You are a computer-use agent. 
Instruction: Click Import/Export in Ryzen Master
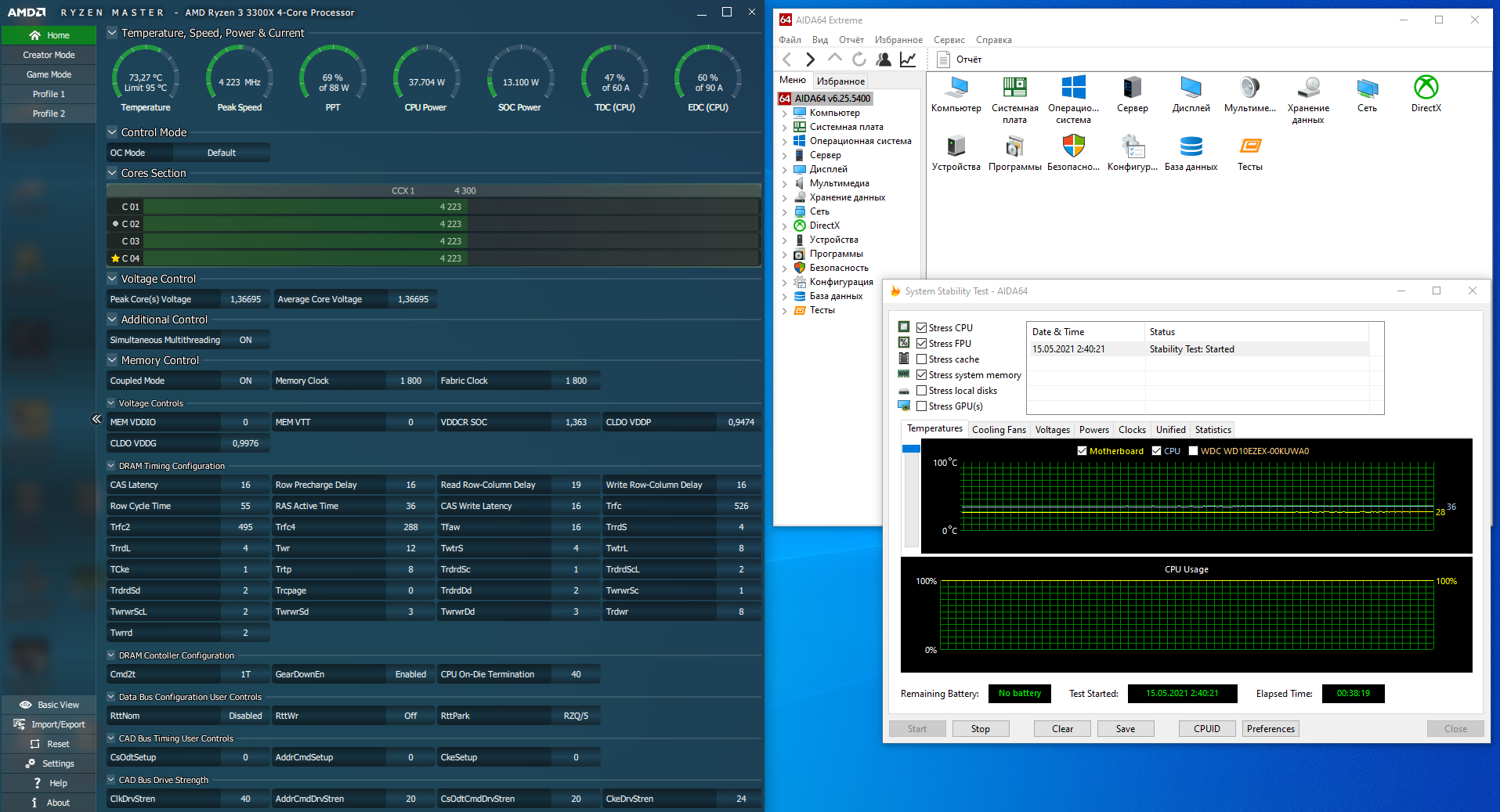coord(49,724)
